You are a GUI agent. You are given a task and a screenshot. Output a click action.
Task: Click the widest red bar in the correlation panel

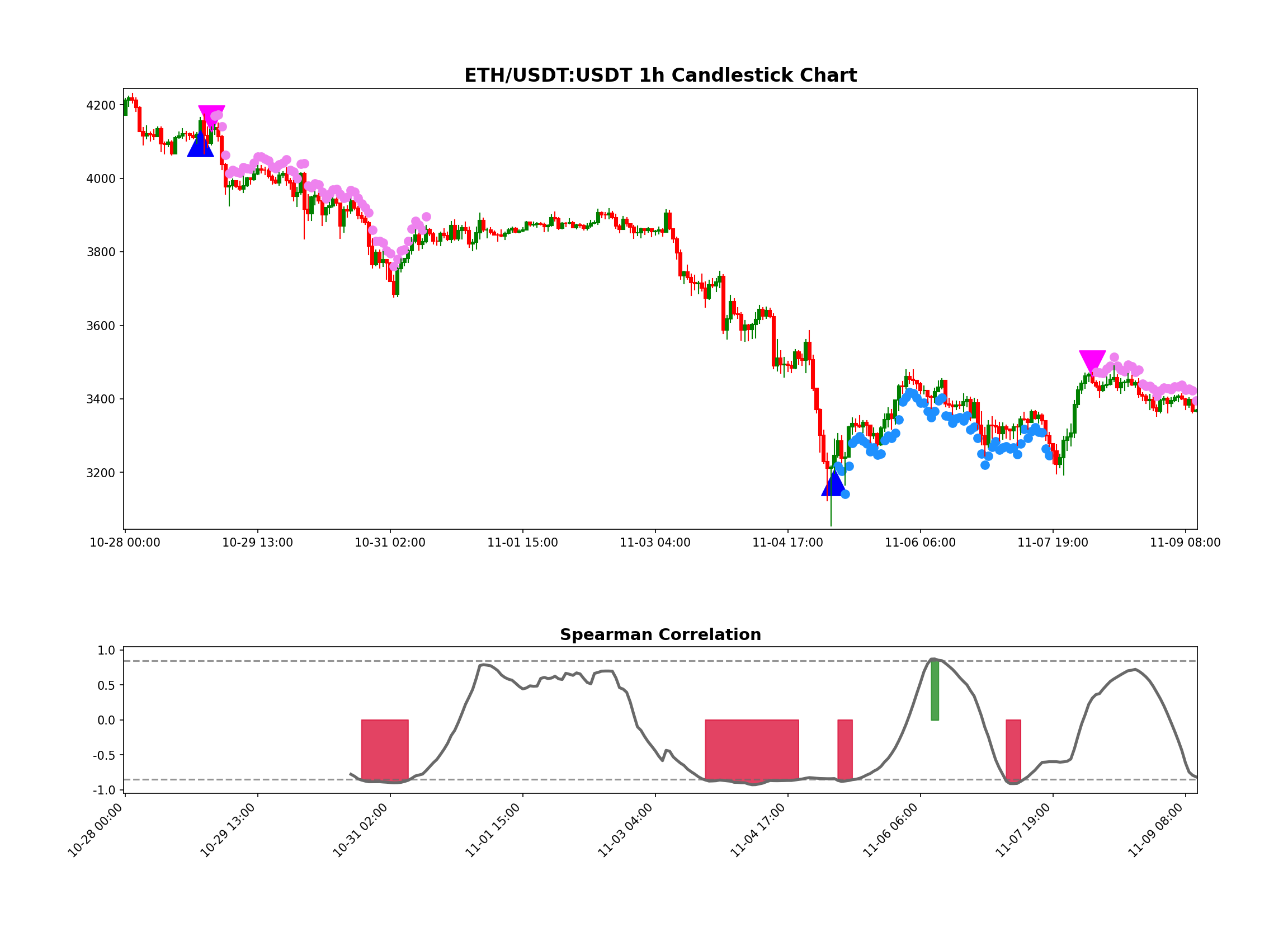pos(751,750)
